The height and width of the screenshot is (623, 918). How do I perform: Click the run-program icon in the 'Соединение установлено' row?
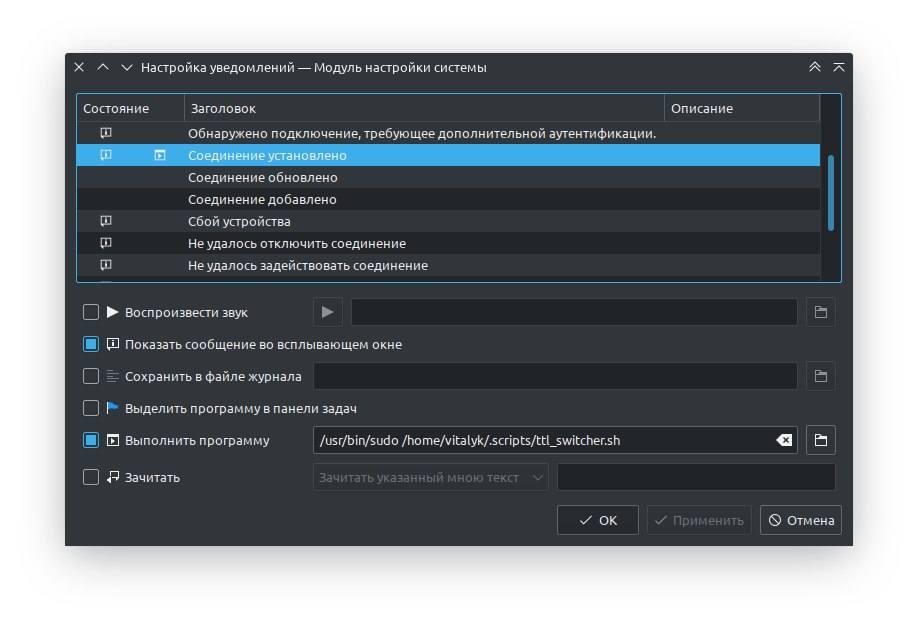point(160,155)
